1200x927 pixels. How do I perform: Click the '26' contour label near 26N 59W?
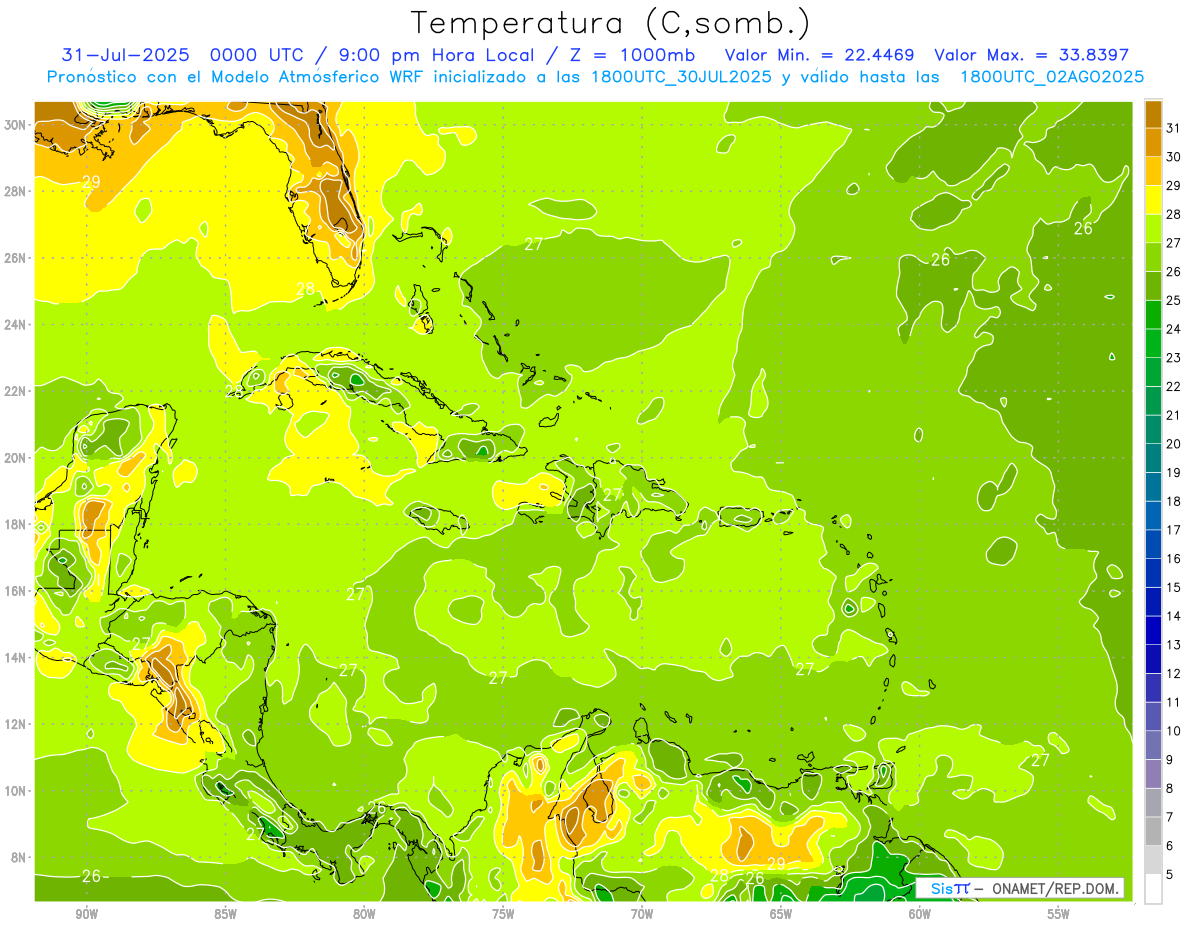click(940, 260)
